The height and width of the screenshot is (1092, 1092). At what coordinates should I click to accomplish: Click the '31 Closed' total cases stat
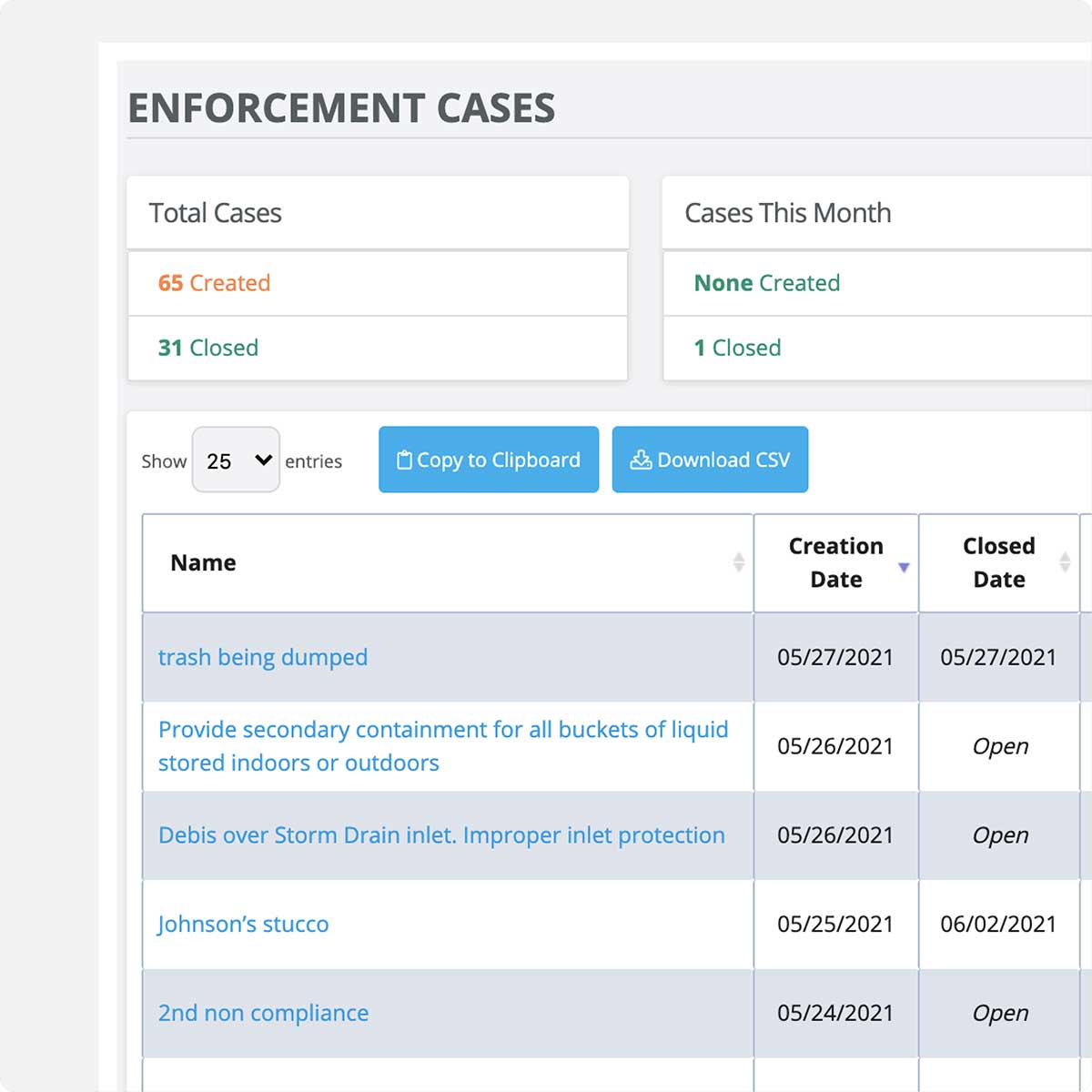coord(207,348)
